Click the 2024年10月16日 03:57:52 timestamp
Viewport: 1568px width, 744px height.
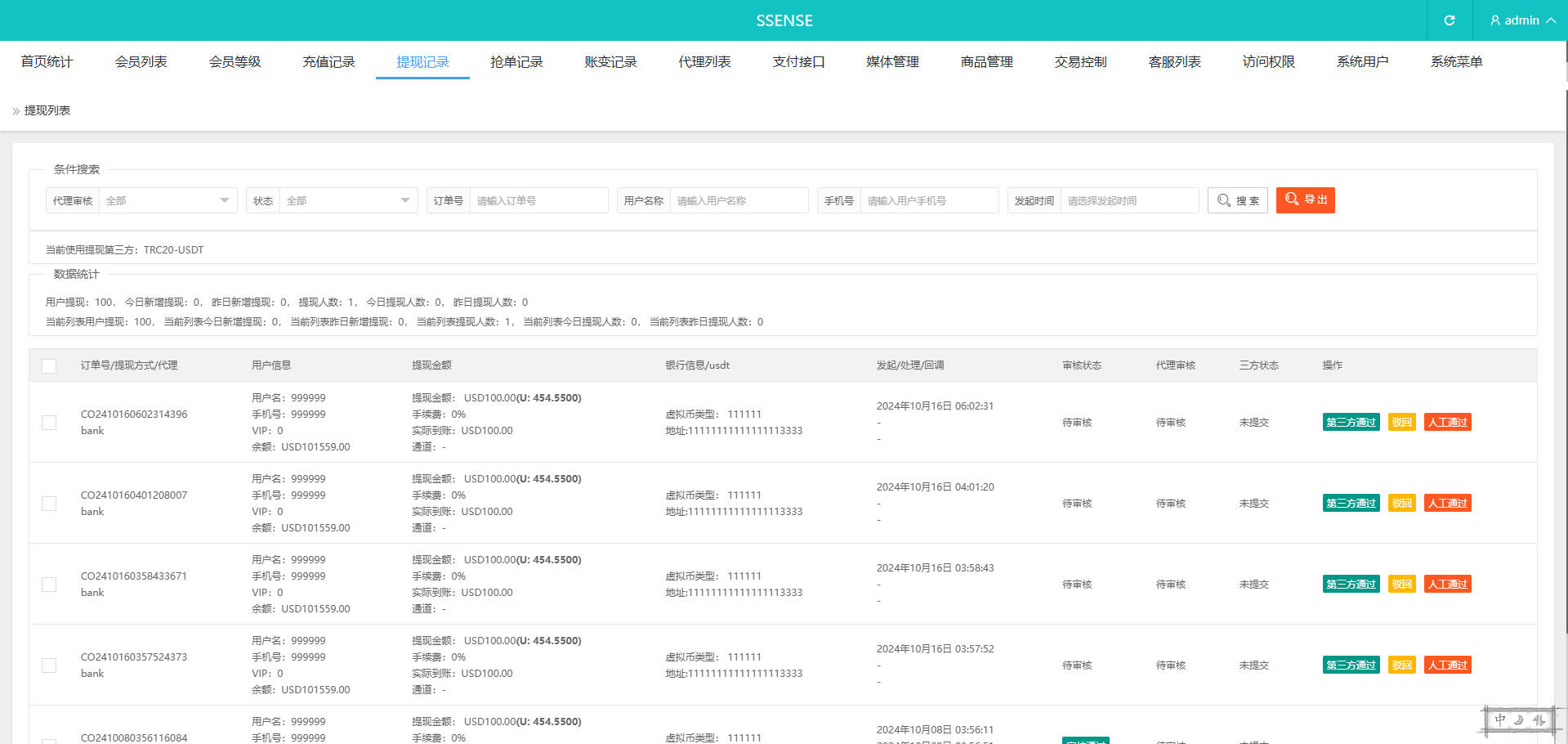(x=936, y=649)
